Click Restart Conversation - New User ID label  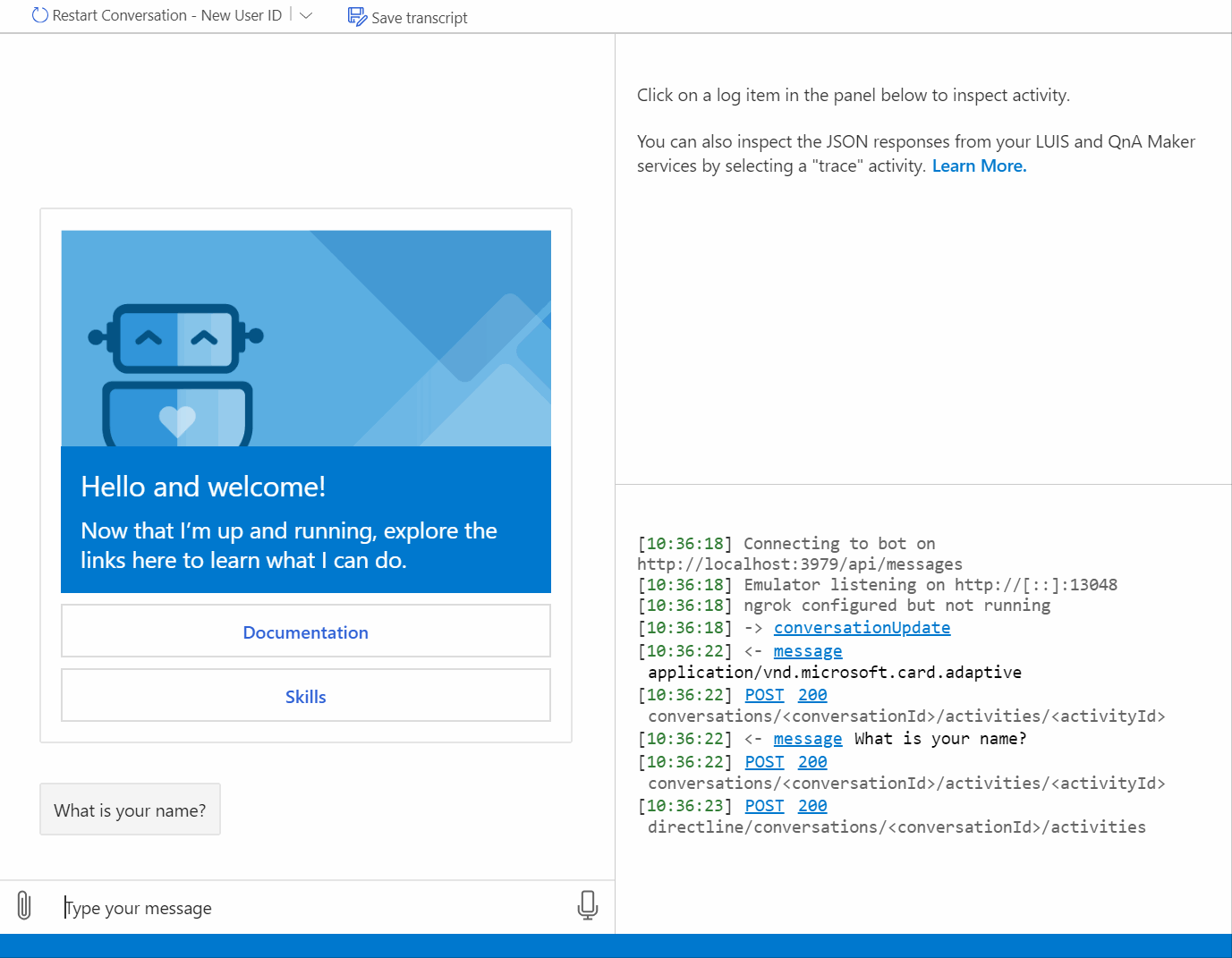pos(167,15)
